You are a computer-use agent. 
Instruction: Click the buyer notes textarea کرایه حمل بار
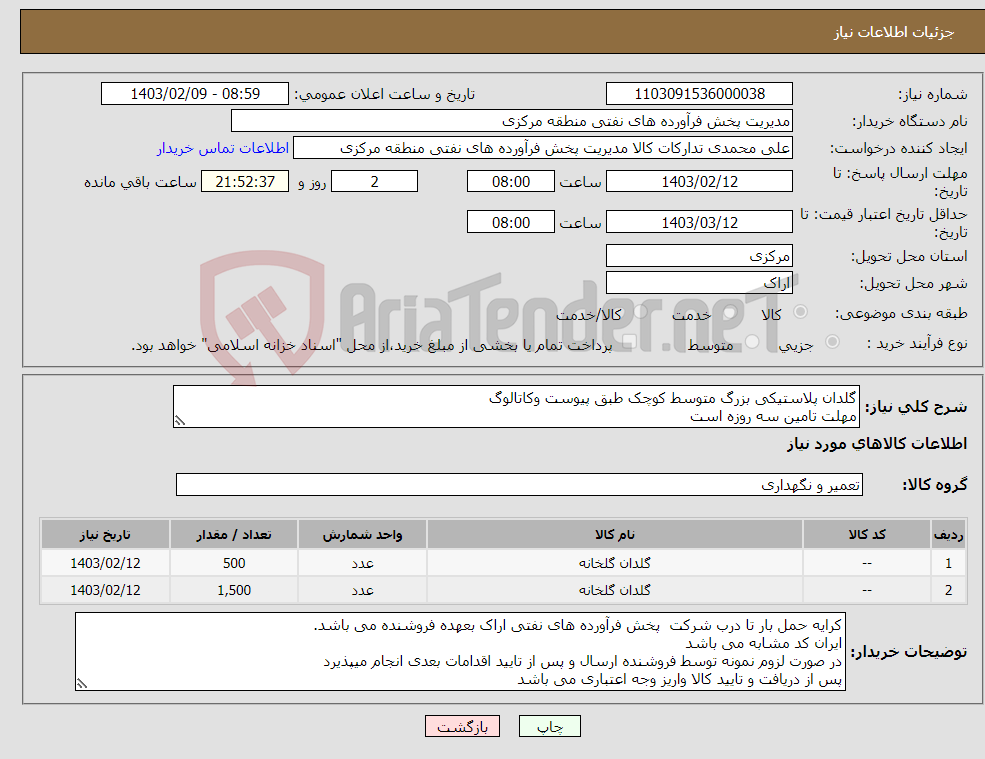(x=460, y=652)
